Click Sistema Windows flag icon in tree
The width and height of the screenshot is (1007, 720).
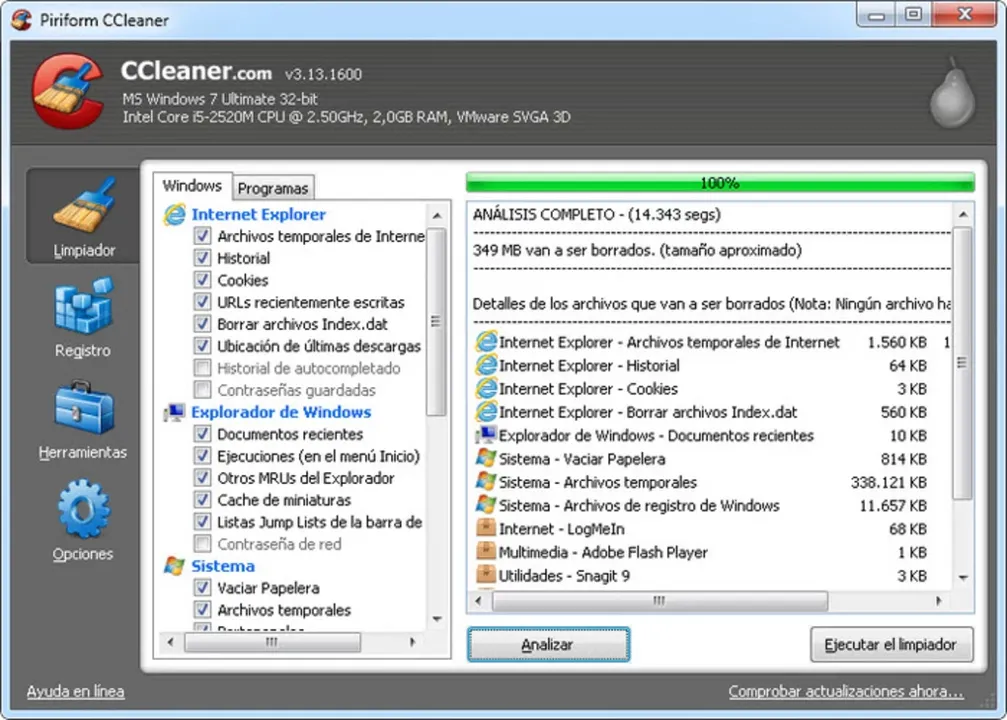174,566
